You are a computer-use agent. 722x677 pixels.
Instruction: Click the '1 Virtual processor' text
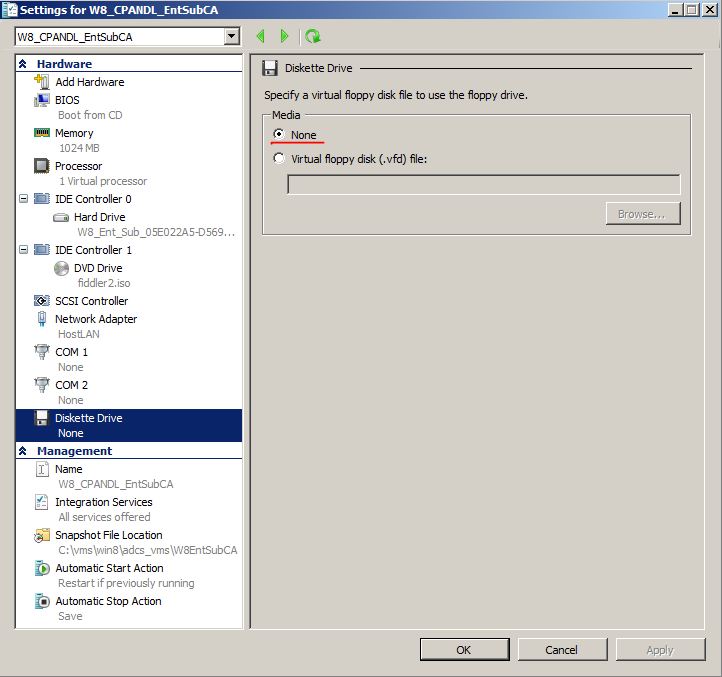[103, 181]
